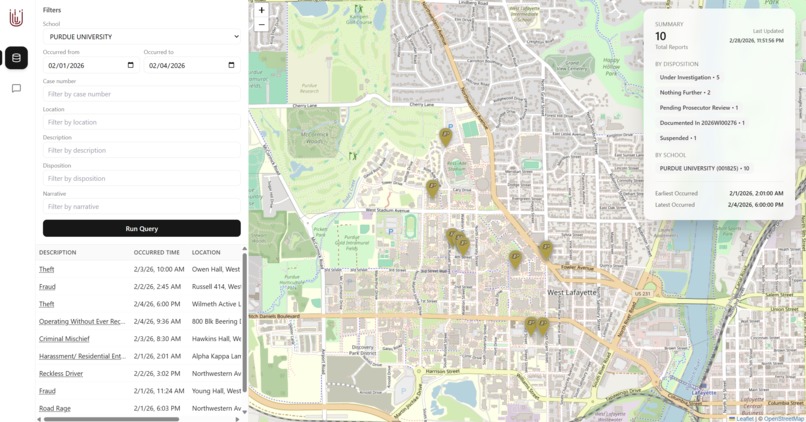The height and width of the screenshot is (422, 806).
Task: Click the Latest Occurred 2/4/2026, 6:00:00 PM value
Action: 755,205
